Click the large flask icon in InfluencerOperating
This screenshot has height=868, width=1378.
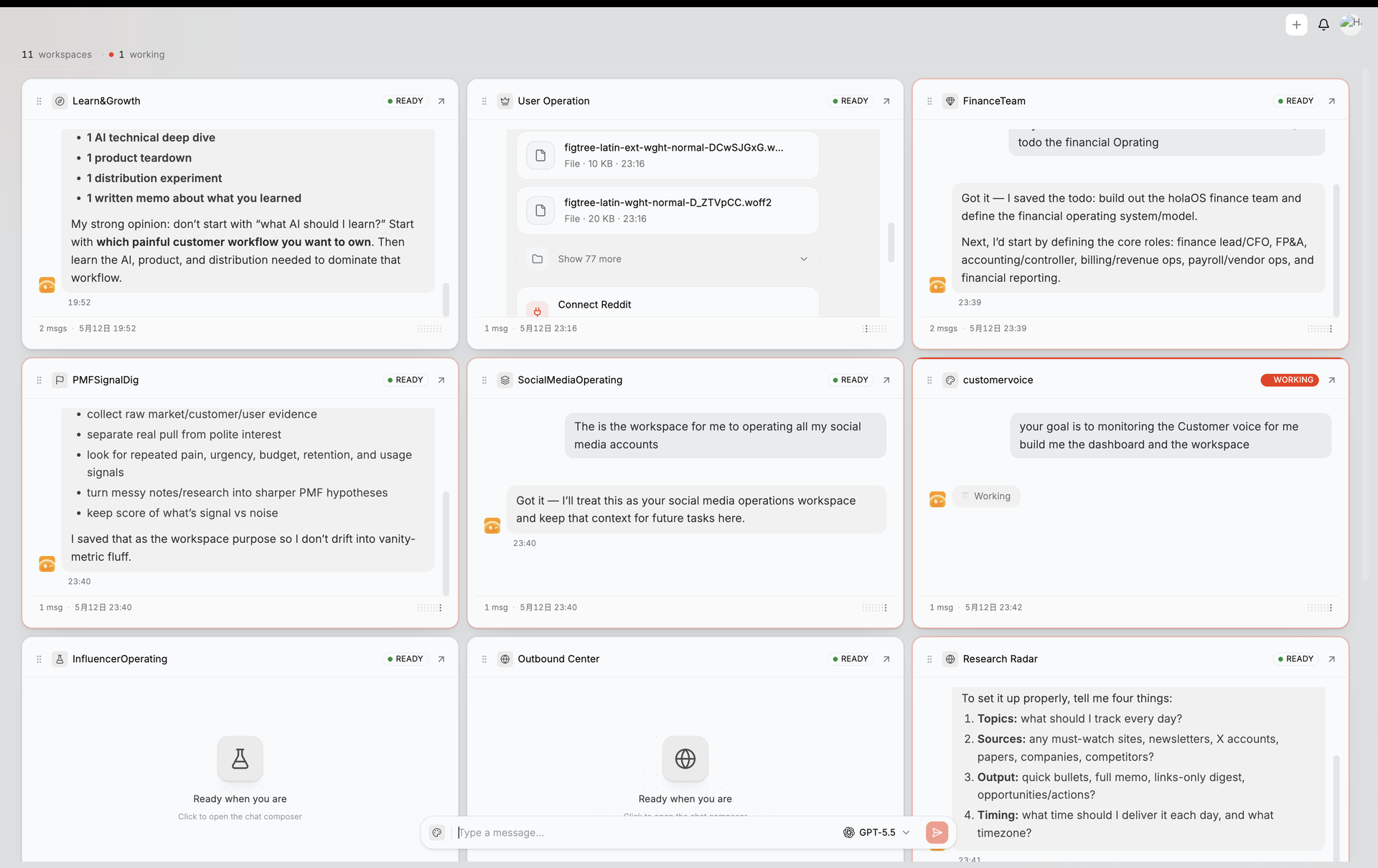pyautogui.click(x=240, y=759)
